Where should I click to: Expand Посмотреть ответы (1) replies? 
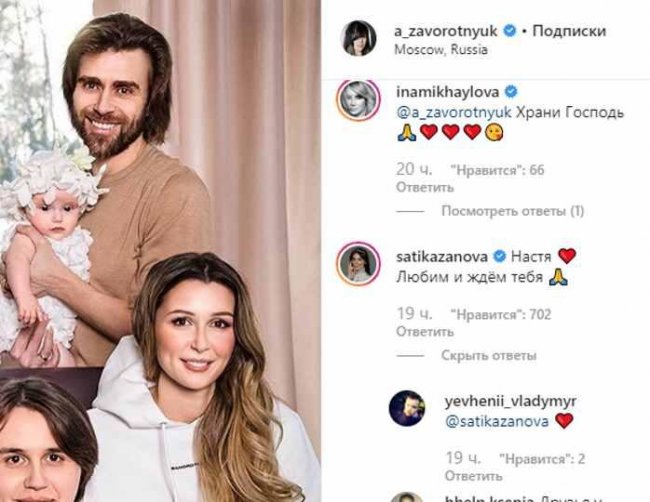pyautogui.click(x=512, y=211)
